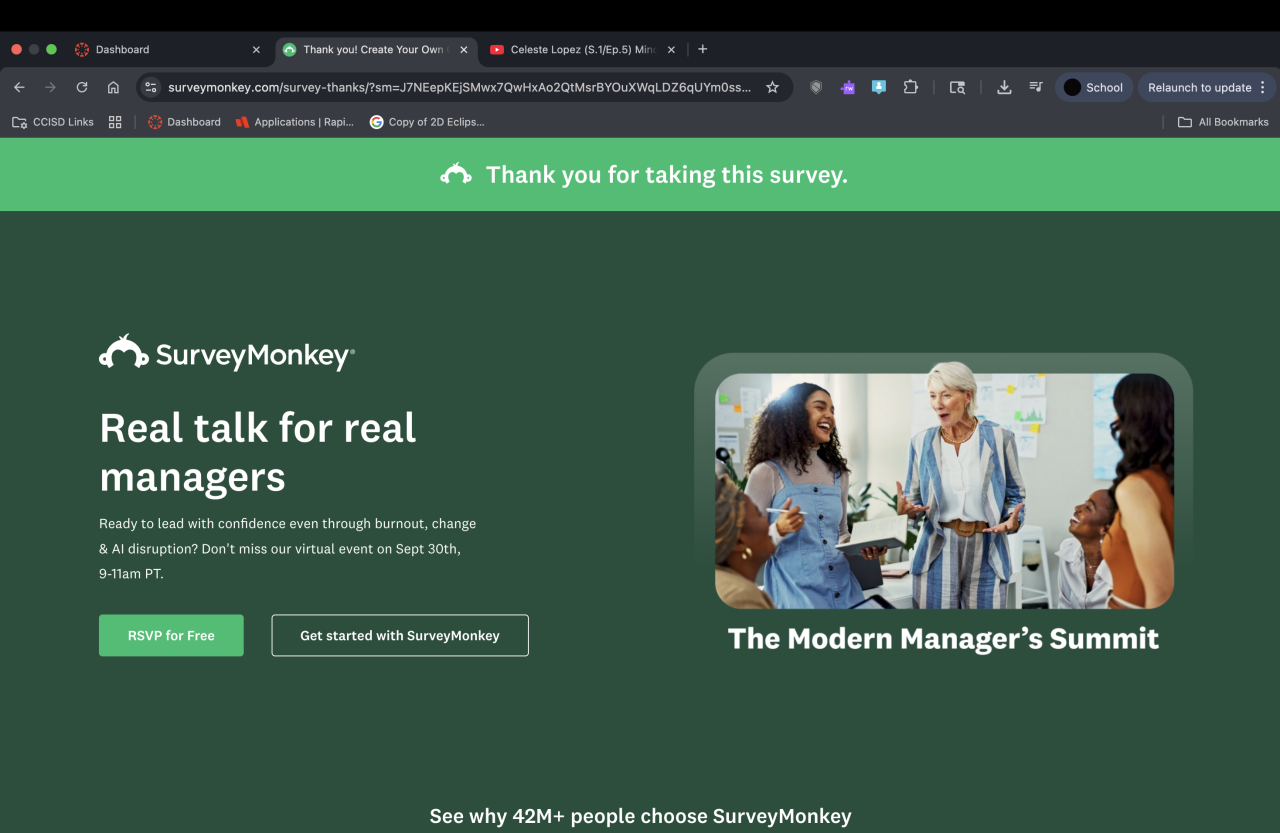Close the Celeste Lopez tab
The width and height of the screenshot is (1280, 833).
[671, 49]
